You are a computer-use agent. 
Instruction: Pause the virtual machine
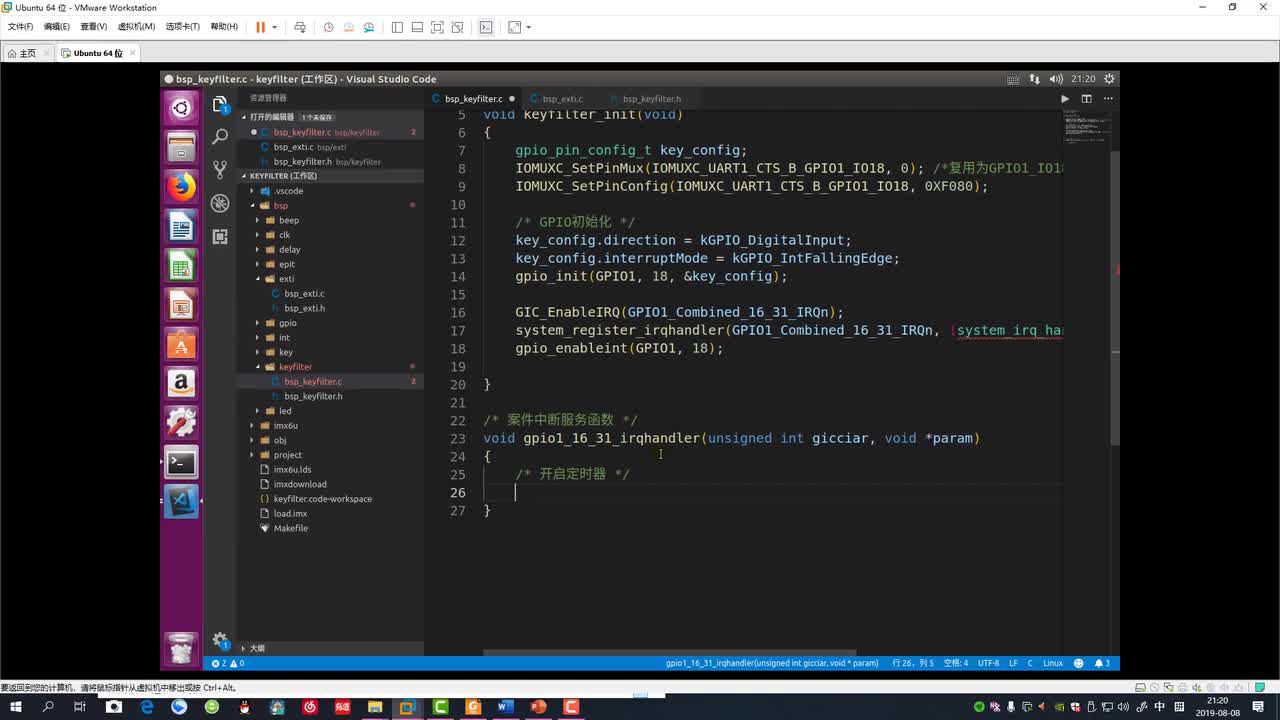[260, 27]
